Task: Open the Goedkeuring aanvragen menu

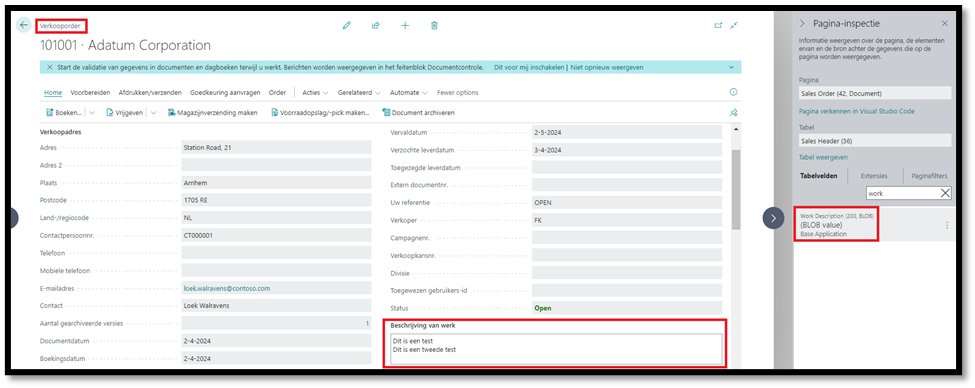Action: coord(225,92)
